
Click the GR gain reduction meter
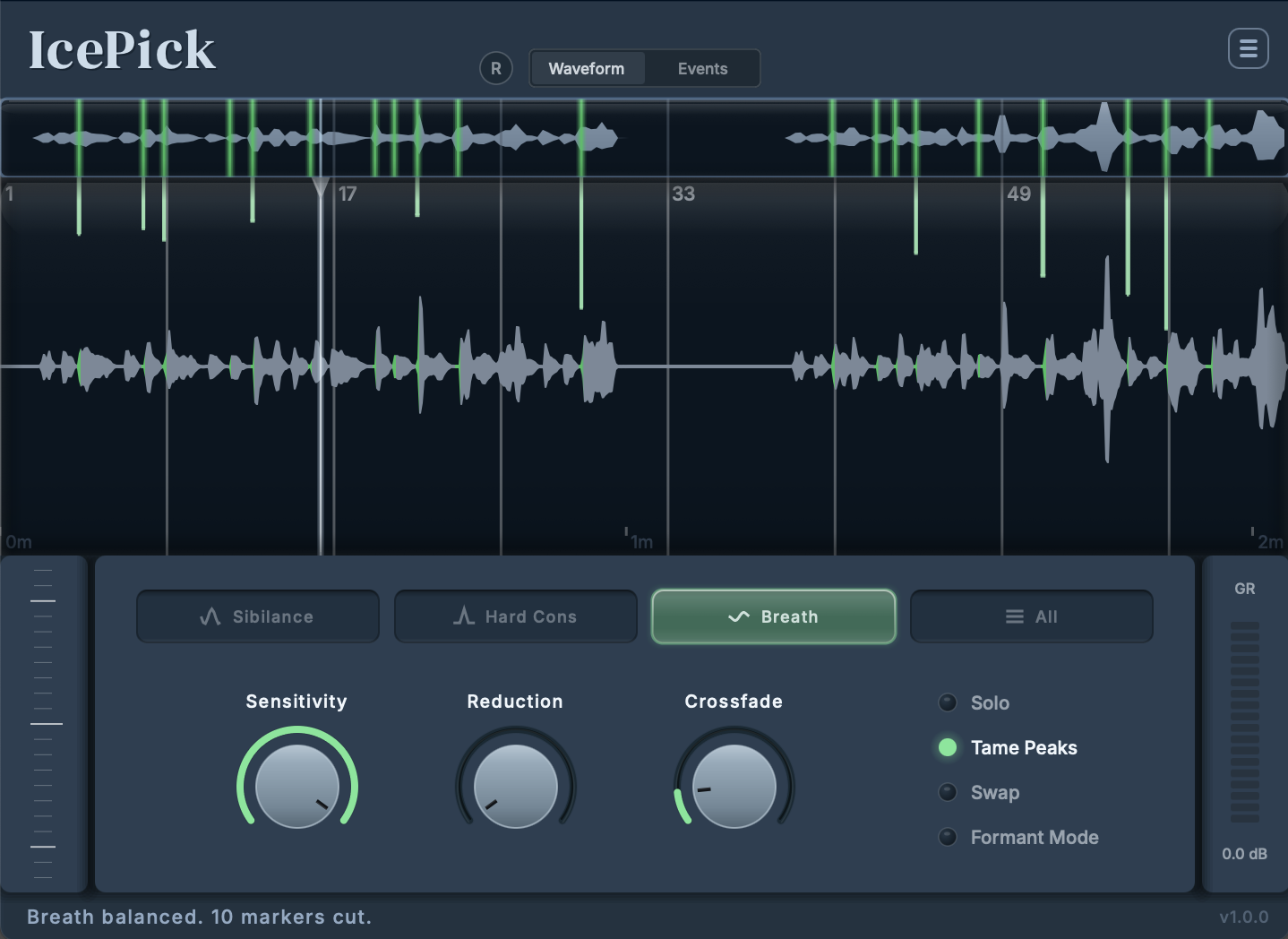click(x=1245, y=721)
